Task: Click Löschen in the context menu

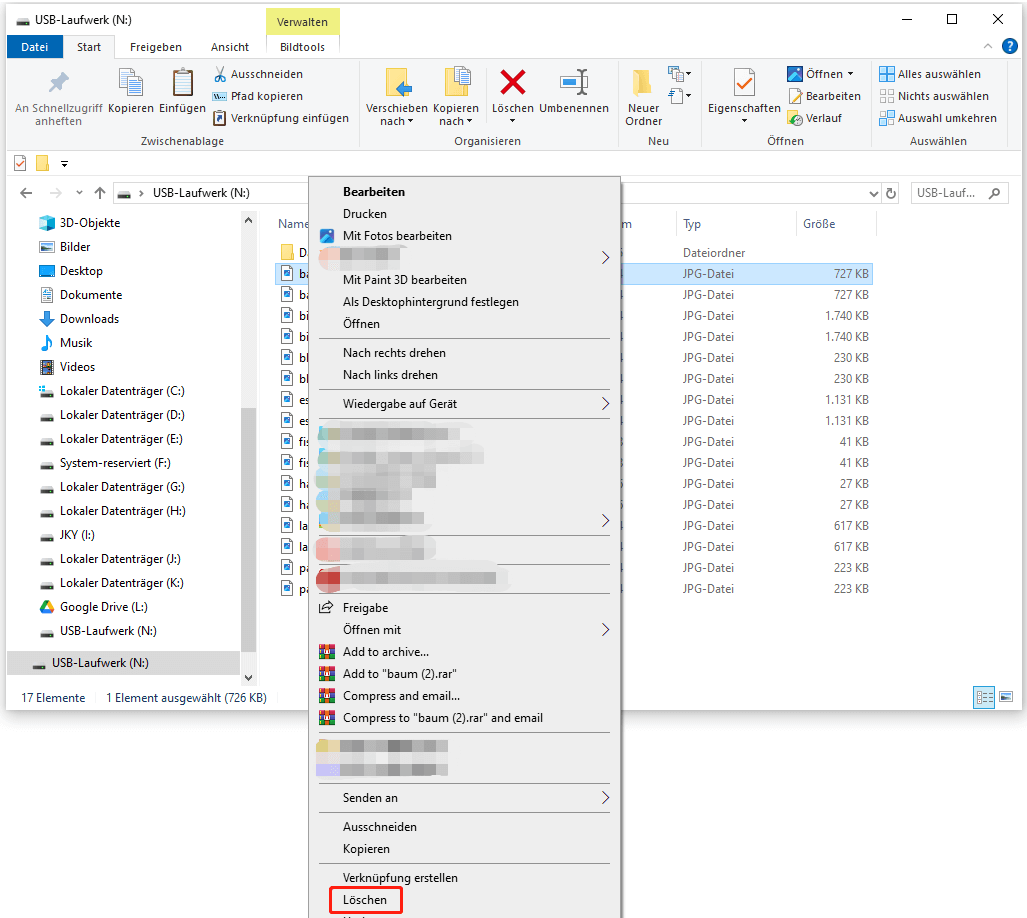Action: pyautogui.click(x=365, y=900)
